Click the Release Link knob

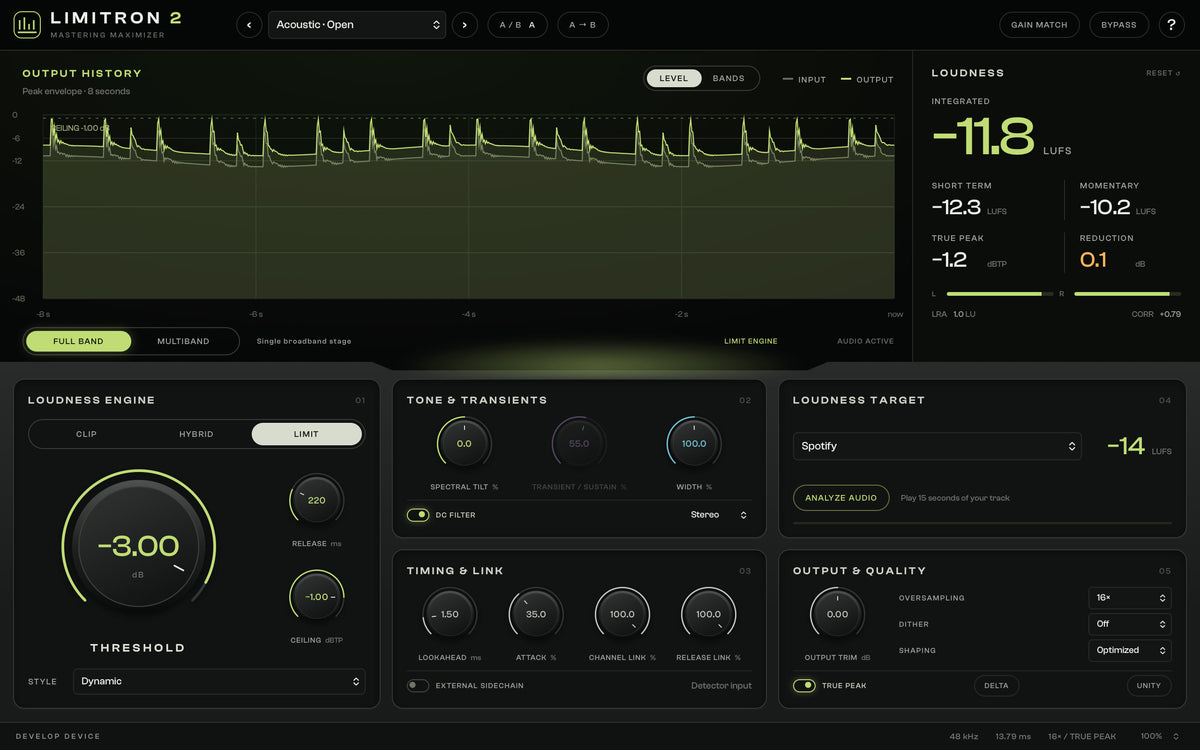pyautogui.click(x=708, y=614)
